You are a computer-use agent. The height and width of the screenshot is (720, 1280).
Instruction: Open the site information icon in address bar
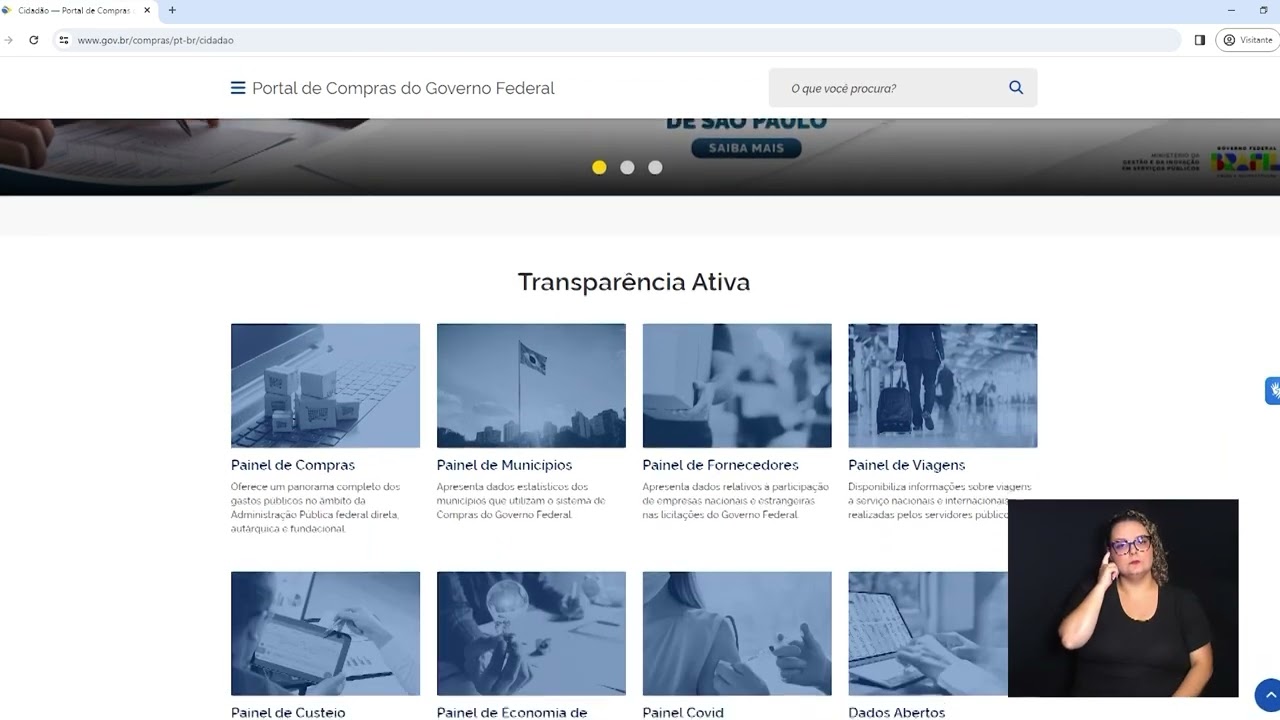pos(63,40)
